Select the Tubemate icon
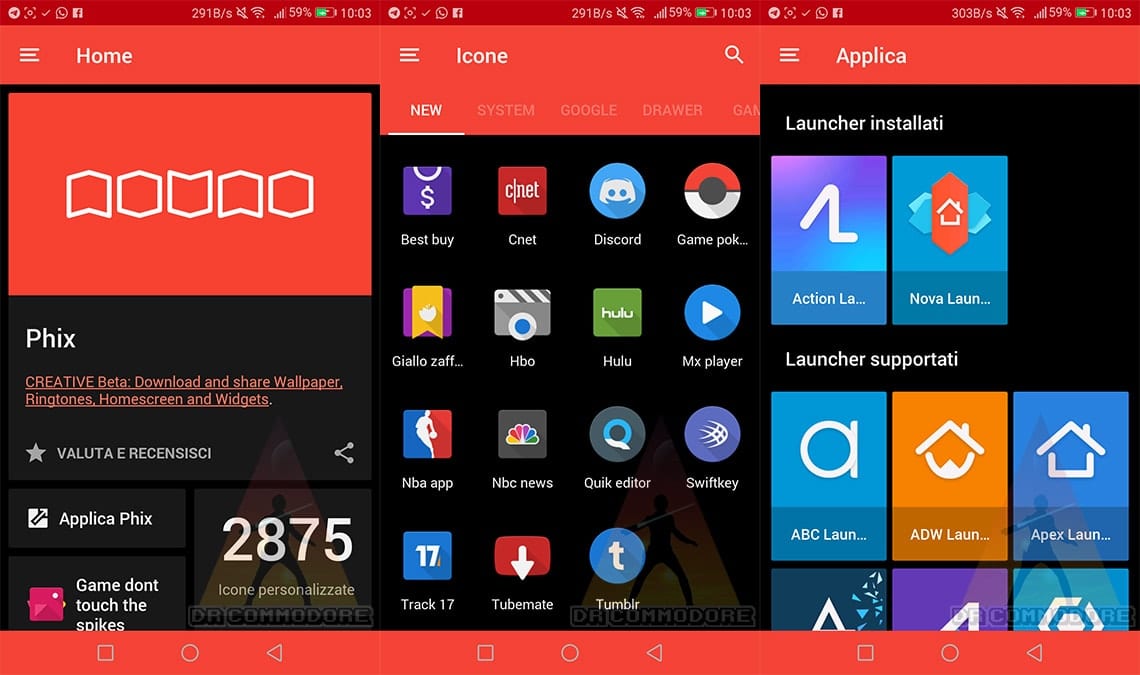Screen dimensions: 1140x675 click(522, 557)
